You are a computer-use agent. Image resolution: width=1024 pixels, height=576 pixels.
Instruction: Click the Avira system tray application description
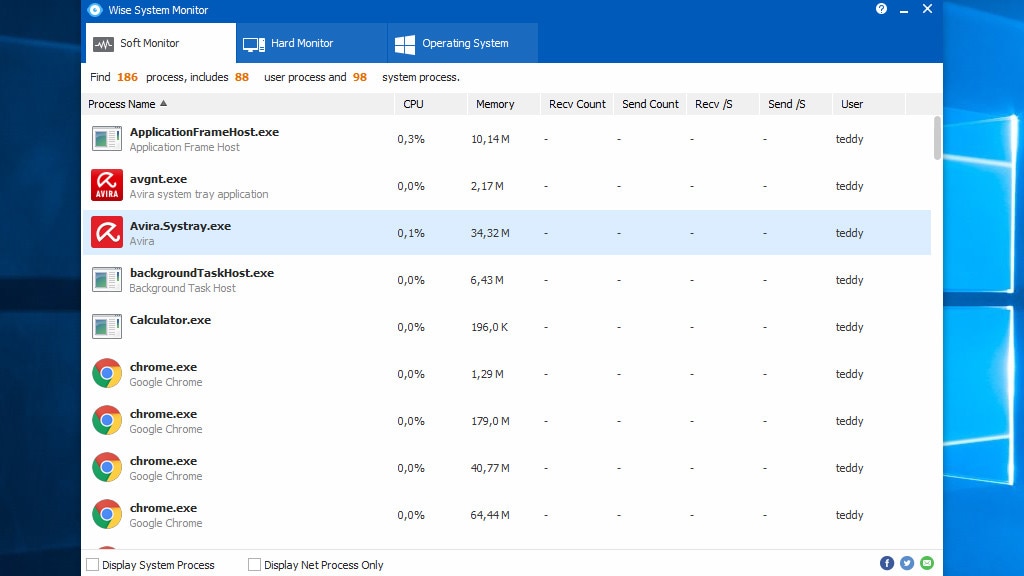click(x=199, y=194)
